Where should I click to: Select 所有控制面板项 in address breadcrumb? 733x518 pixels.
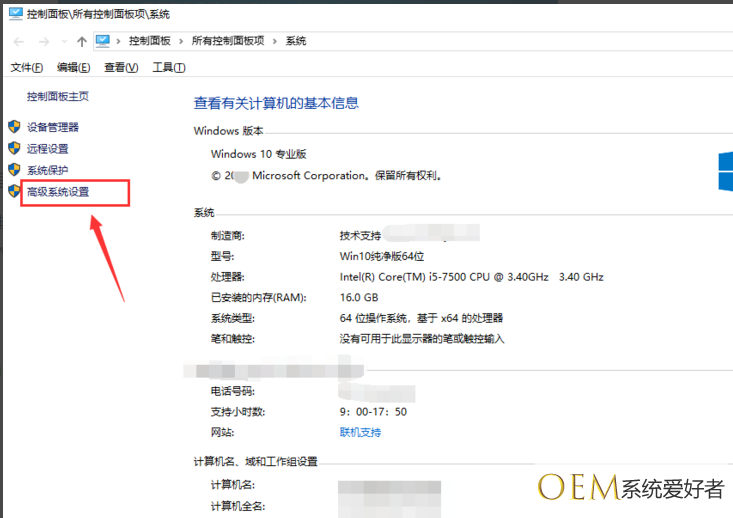[227, 41]
